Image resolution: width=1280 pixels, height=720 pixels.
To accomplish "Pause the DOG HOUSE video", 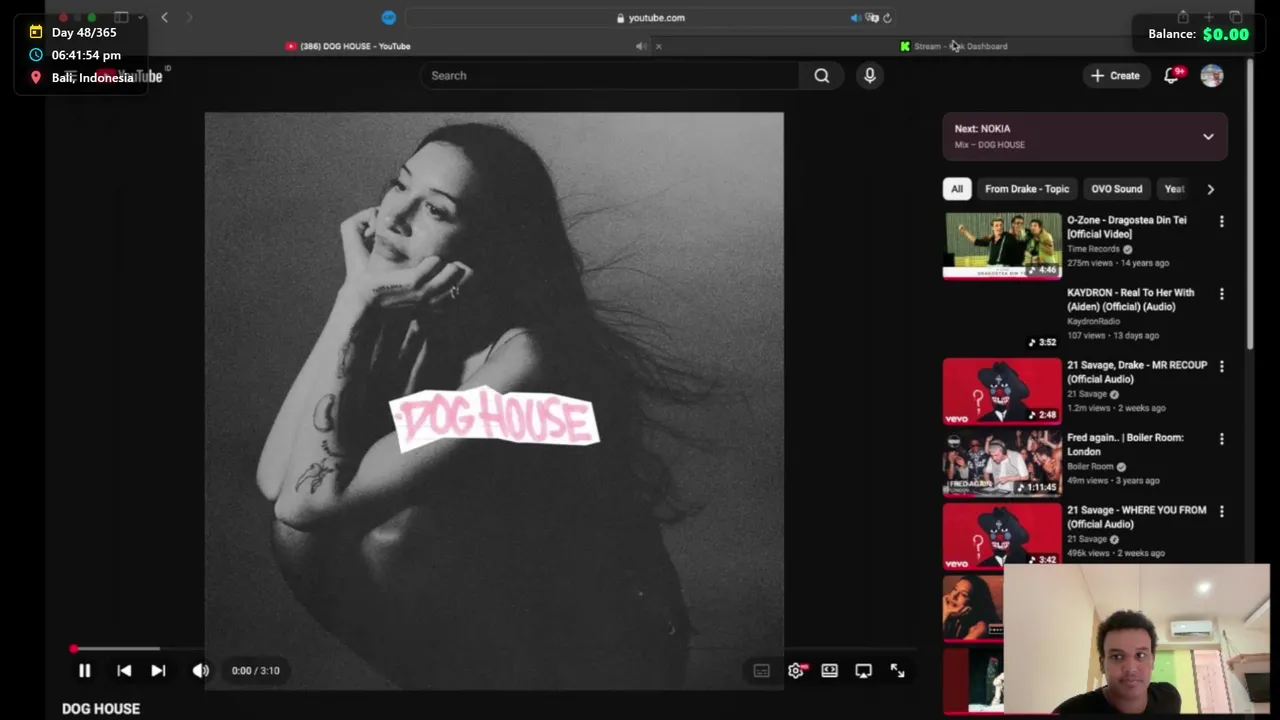I will coord(85,671).
